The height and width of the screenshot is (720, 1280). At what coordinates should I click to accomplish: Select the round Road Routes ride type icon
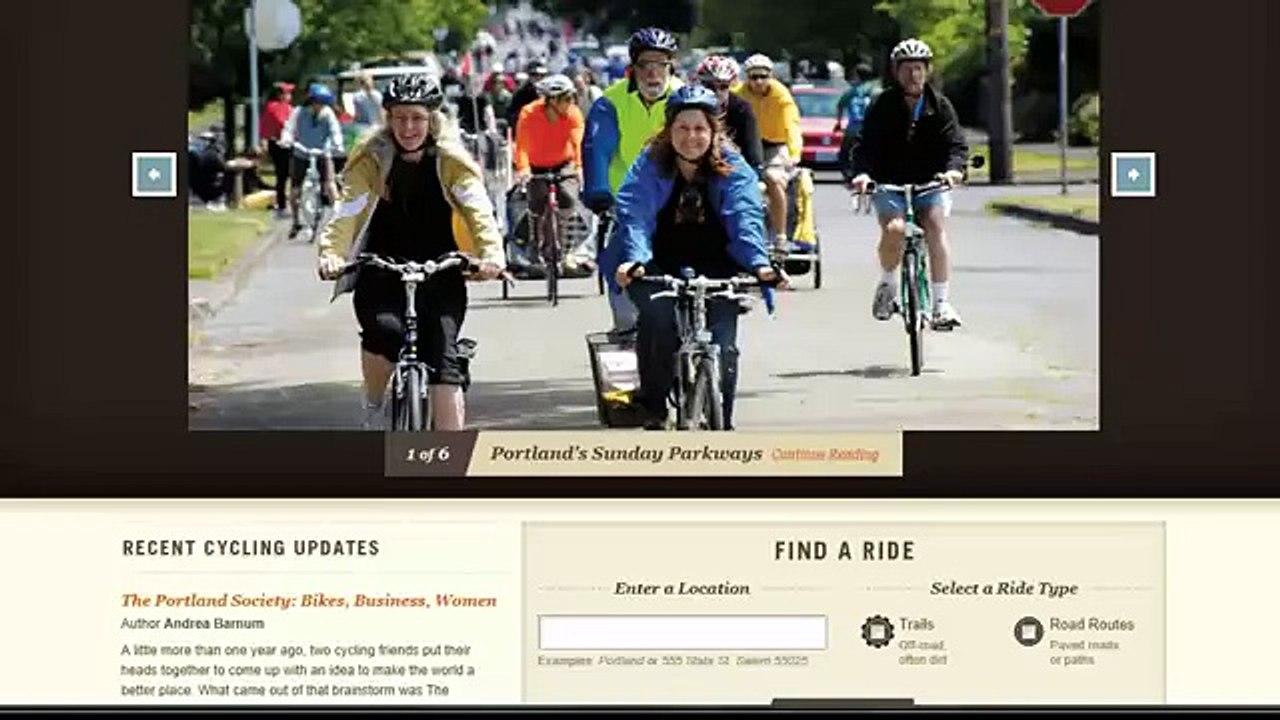click(x=1028, y=631)
